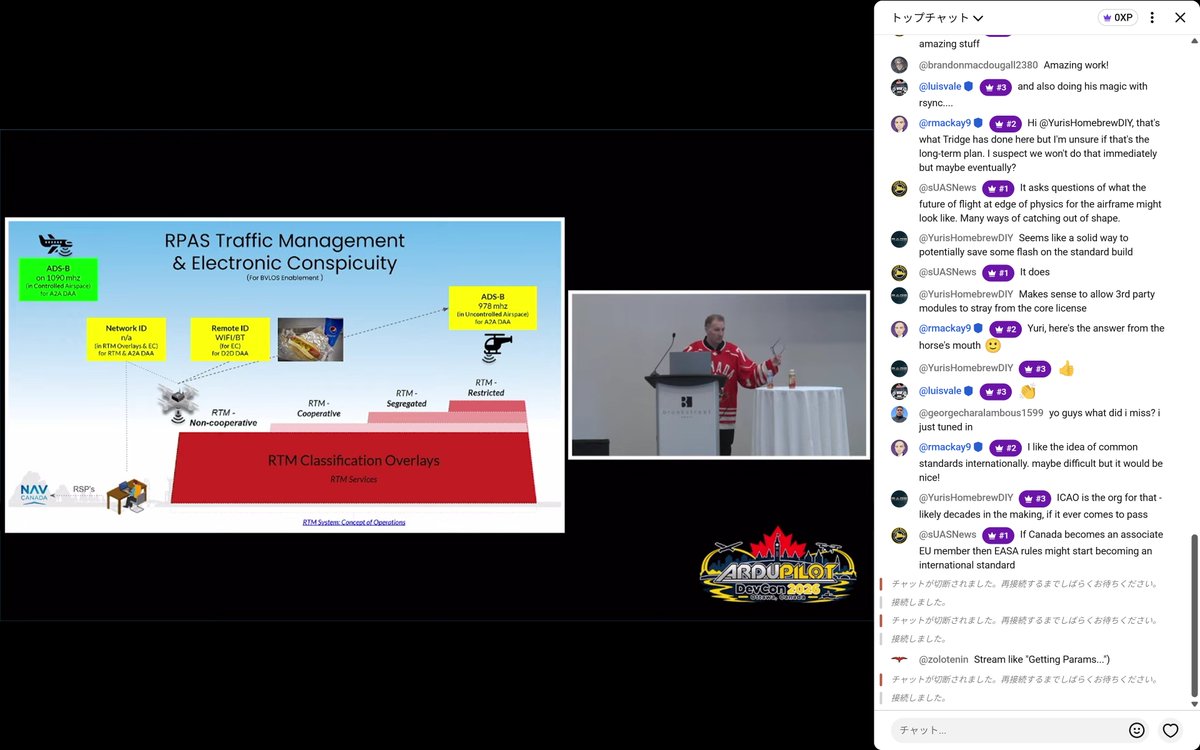Viewport: 1200px width, 750px height.
Task: Open @YurisHomebrewDIY name on flash message
Action: pyautogui.click(x=966, y=238)
